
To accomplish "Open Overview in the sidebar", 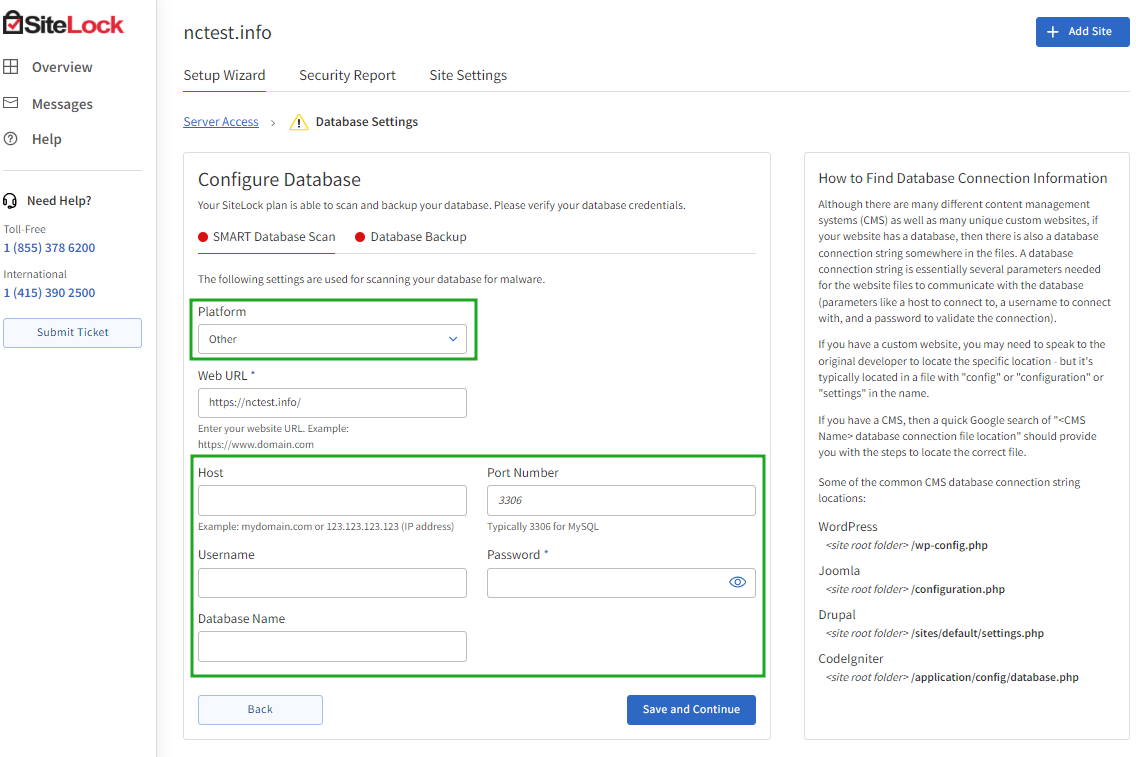I will pyautogui.click(x=48, y=67).
